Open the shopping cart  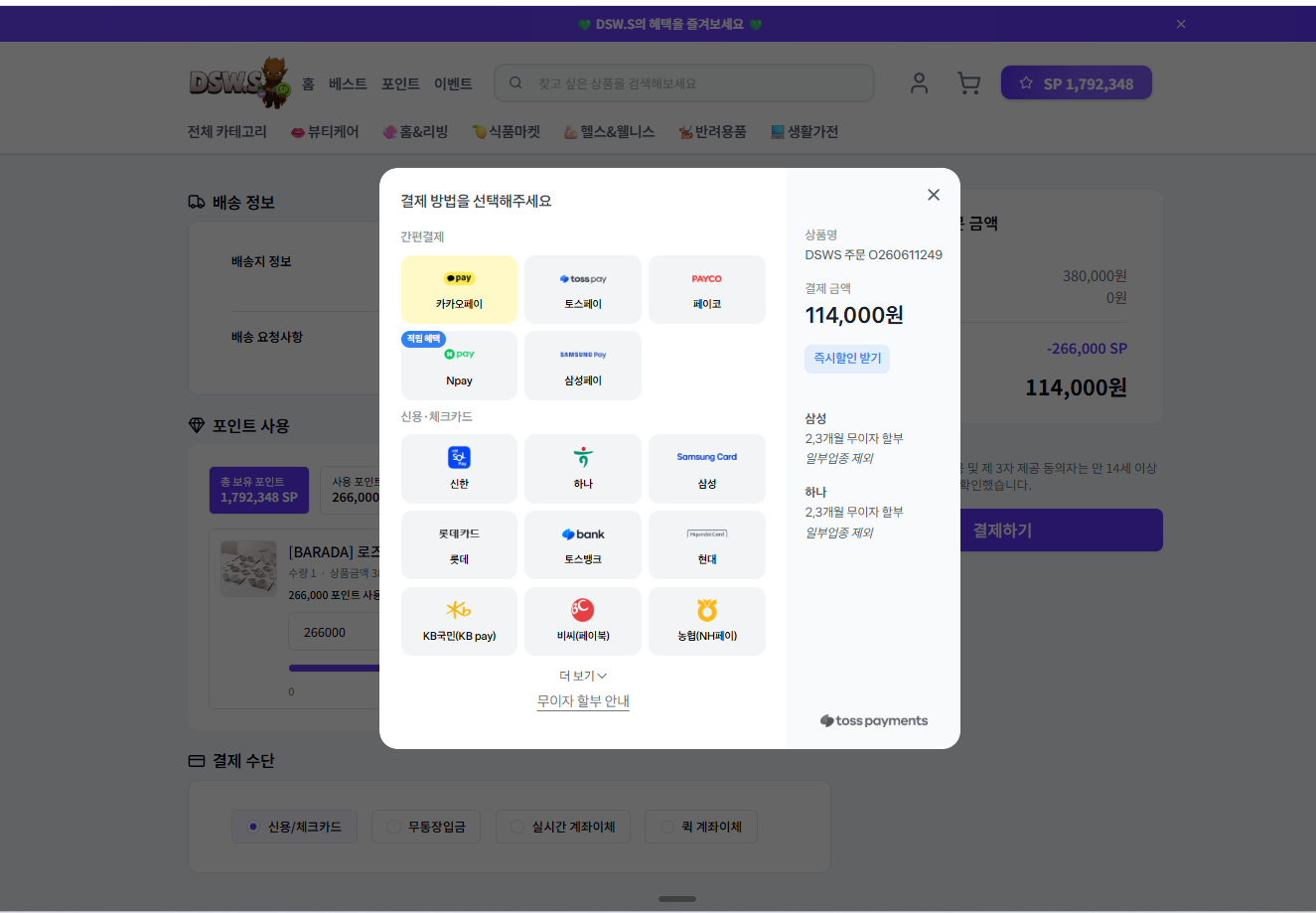[968, 83]
